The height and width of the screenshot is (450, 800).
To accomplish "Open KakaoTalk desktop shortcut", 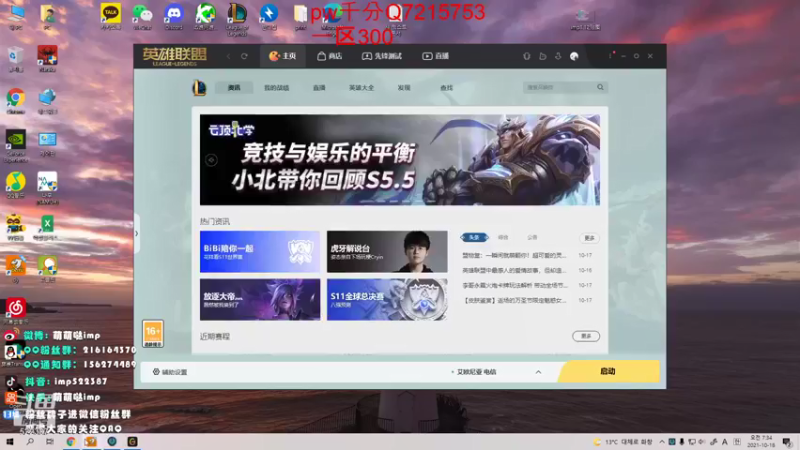I will 111,17.
